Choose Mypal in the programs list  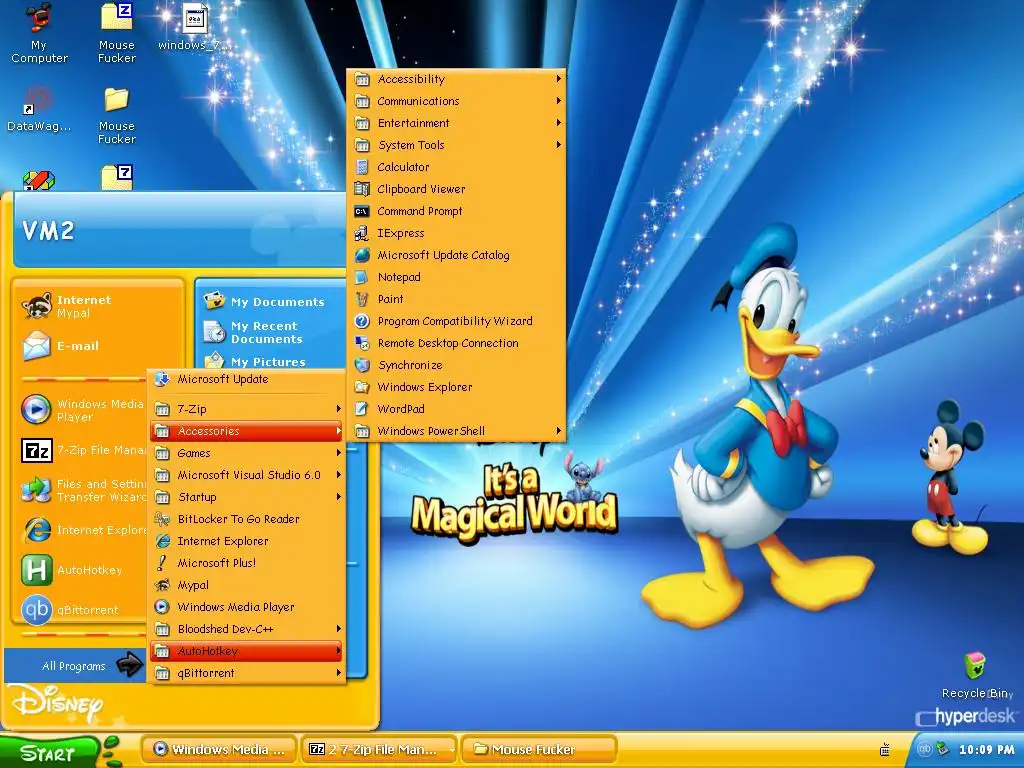click(x=247, y=585)
